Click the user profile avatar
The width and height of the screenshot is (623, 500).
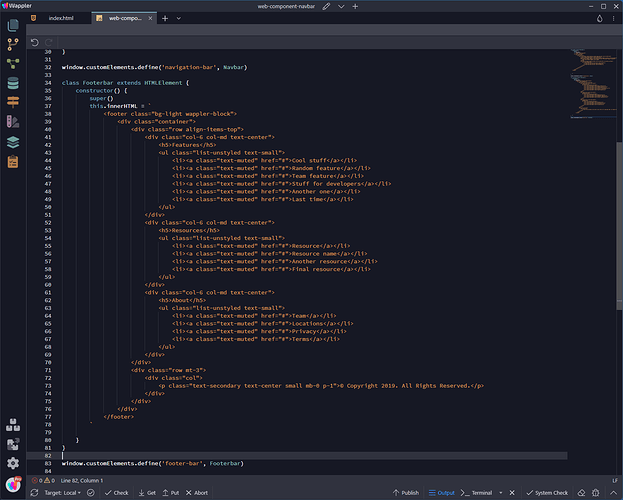13,484
